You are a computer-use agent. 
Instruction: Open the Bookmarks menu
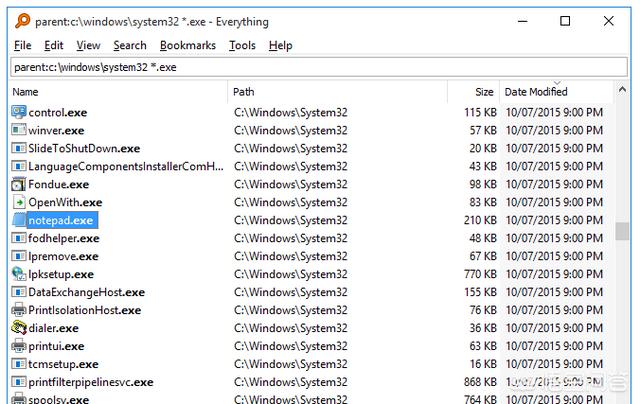pos(188,45)
